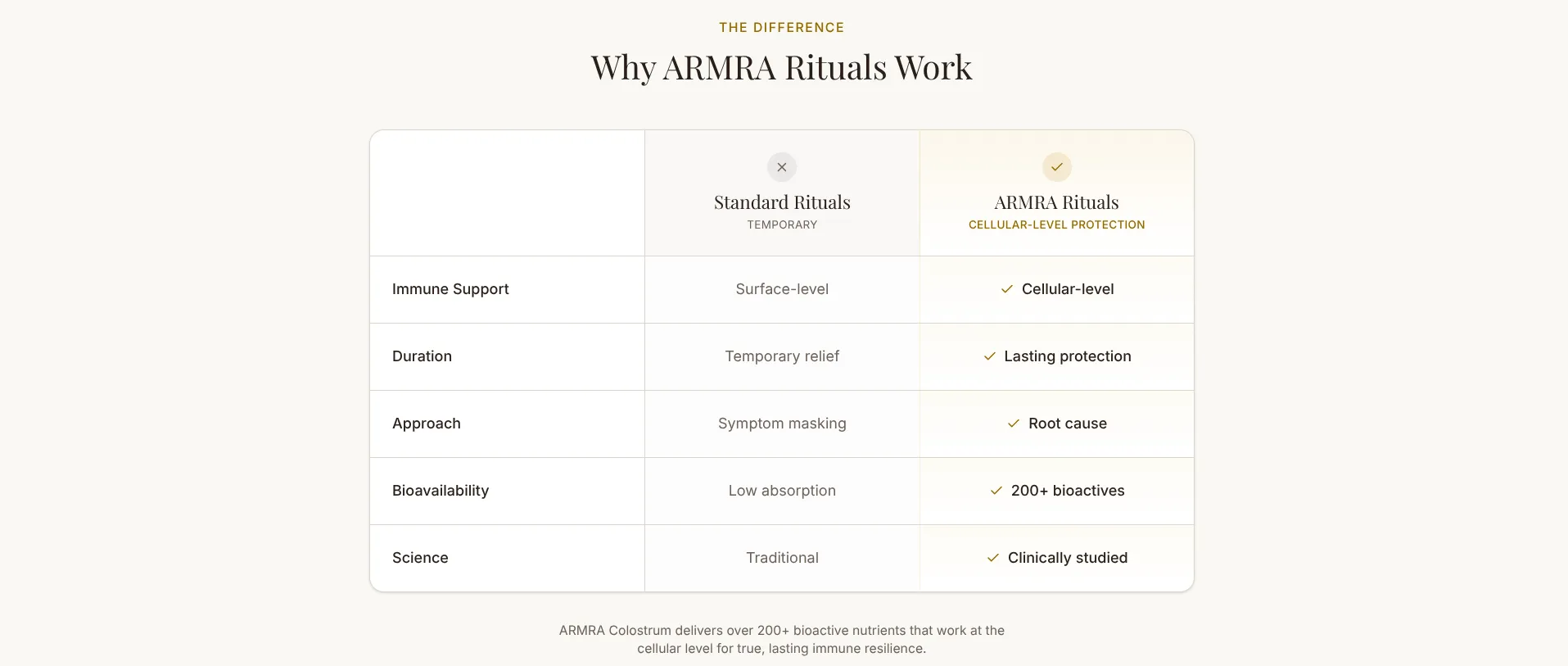Click the Why ARMRA Rituals Work heading
This screenshot has height=666, width=1568.
point(782,68)
